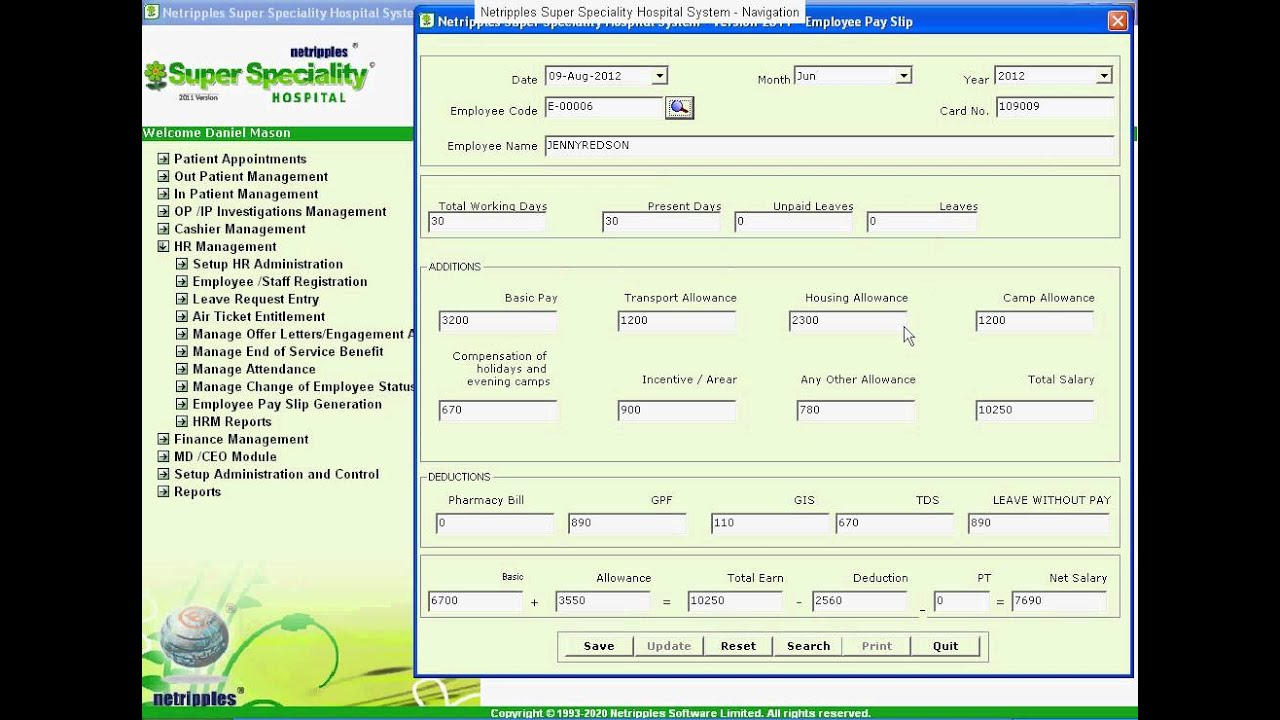
Task: Click the GIS deduction field
Action: click(x=770, y=524)
